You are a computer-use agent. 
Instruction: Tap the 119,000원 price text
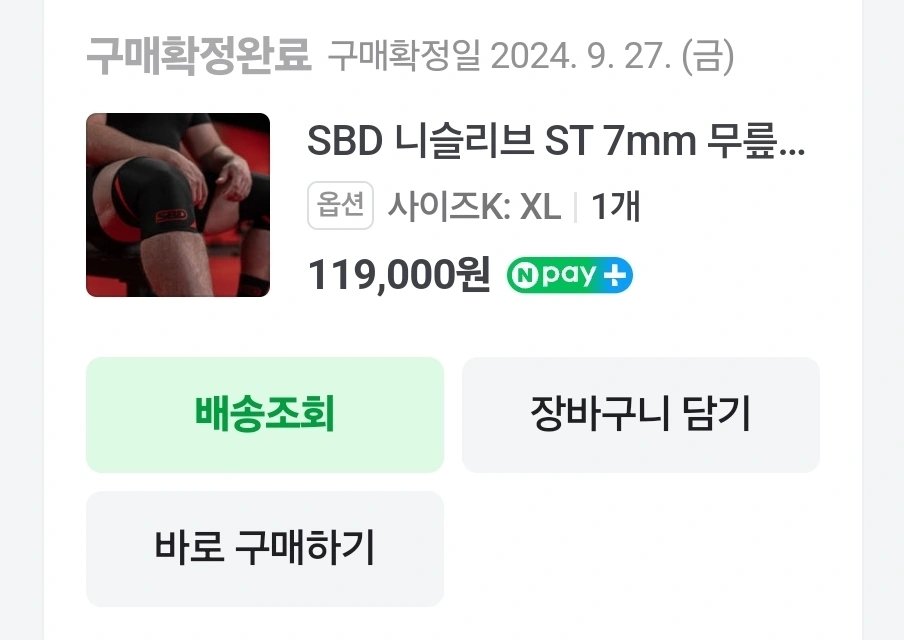[x=399, y=274]
